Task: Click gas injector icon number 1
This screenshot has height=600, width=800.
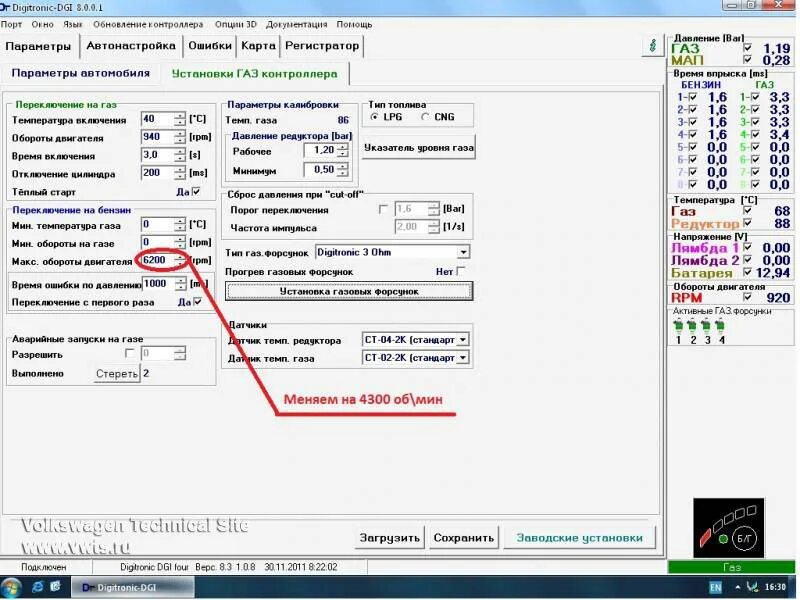Action: tap(679, 326)
